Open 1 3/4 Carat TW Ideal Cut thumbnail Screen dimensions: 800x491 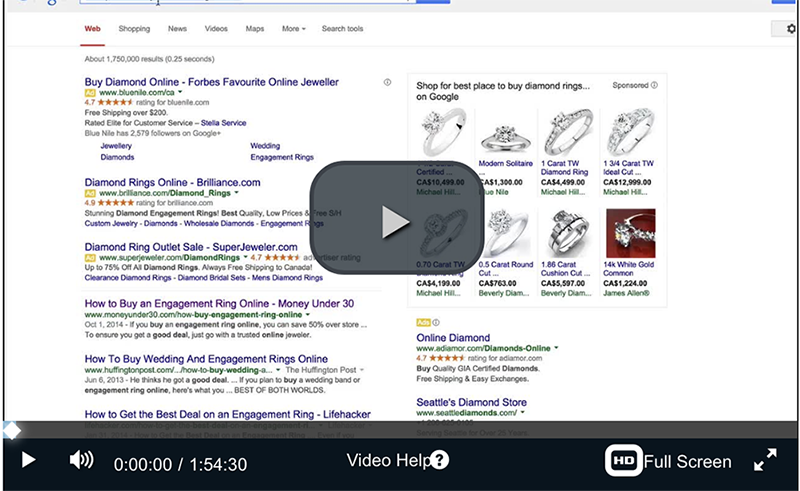630,132
